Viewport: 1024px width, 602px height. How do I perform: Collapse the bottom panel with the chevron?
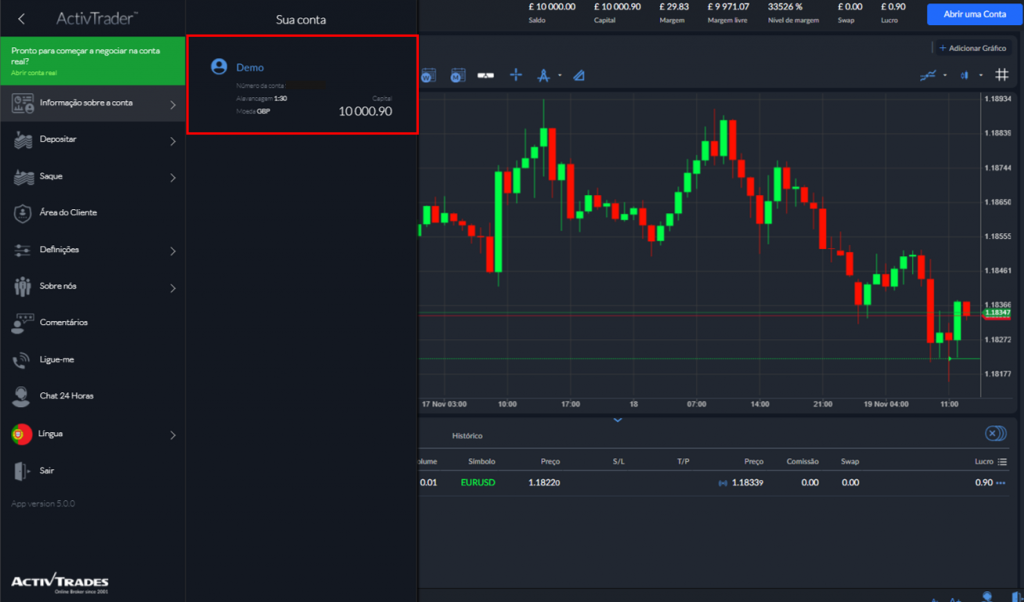(617, 420)
